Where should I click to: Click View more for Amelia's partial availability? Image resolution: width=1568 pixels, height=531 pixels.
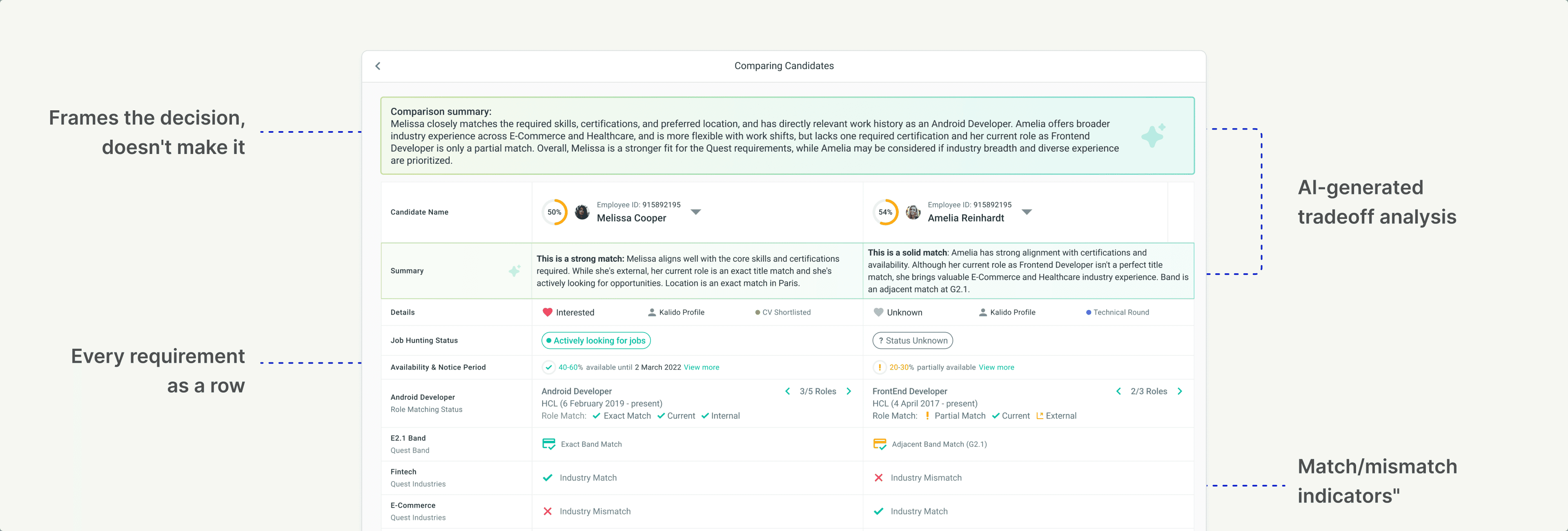tap(996, 367)
